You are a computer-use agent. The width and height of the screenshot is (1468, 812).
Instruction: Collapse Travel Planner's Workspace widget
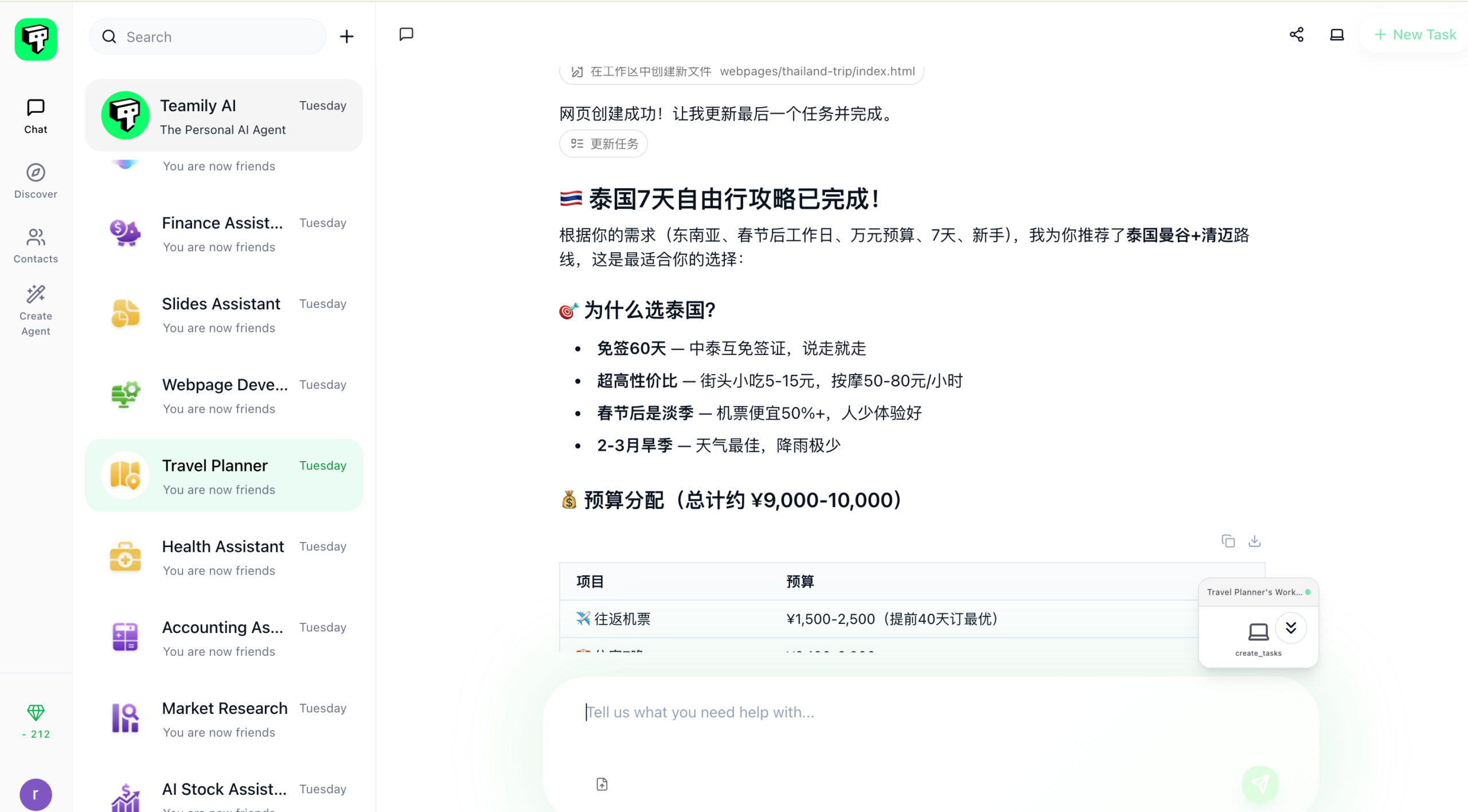coord(1292,628)
